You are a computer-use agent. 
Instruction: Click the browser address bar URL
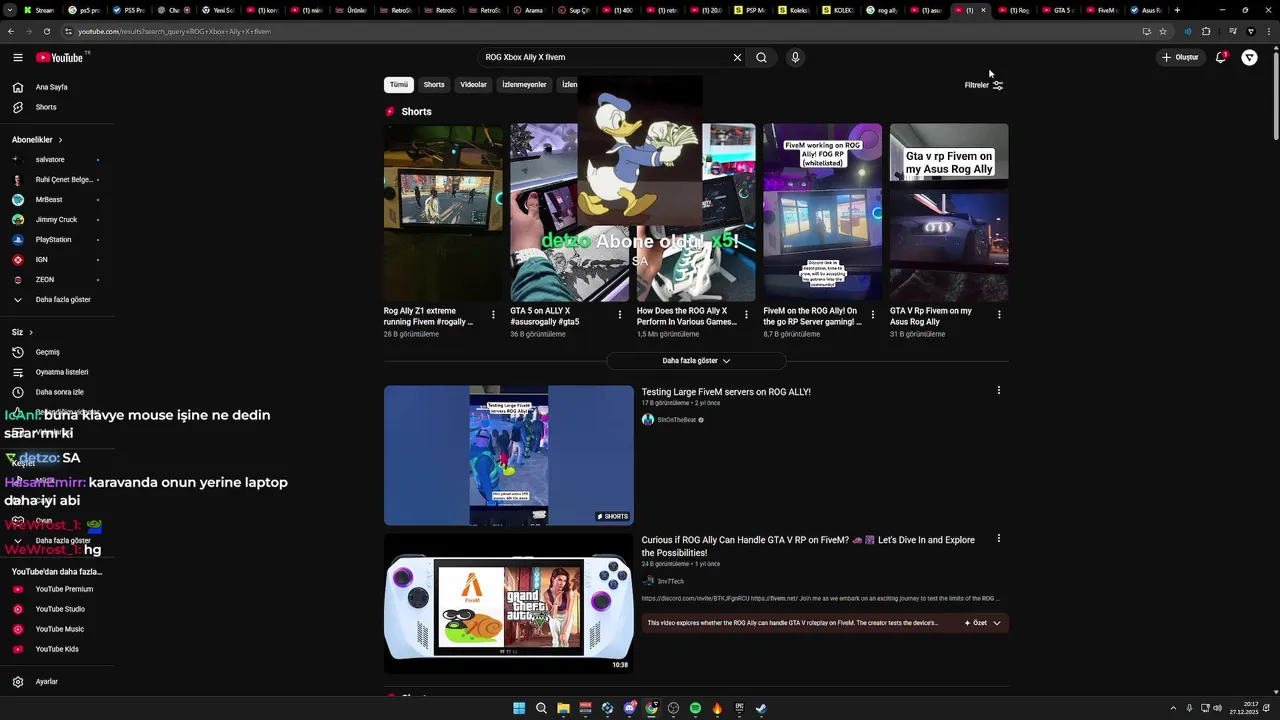[x=175, y=31]
